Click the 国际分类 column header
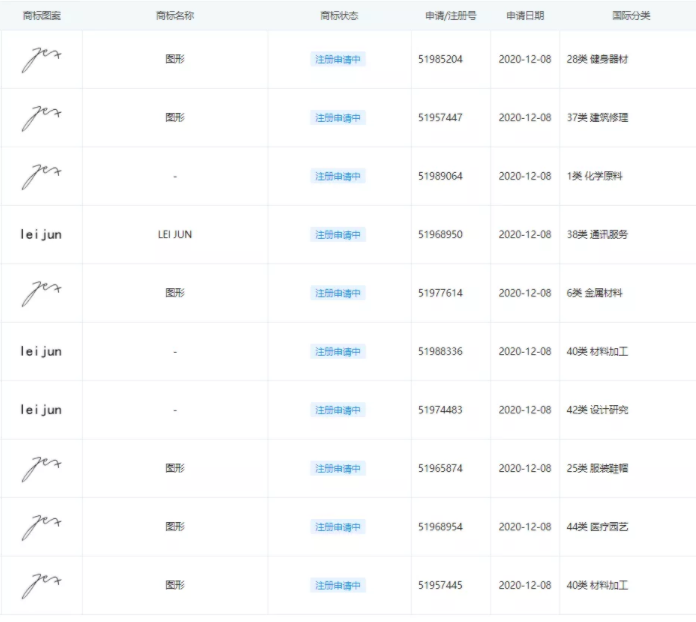This screenshot has height=622, width=696. pyautogui.click(x=630, y=16)
